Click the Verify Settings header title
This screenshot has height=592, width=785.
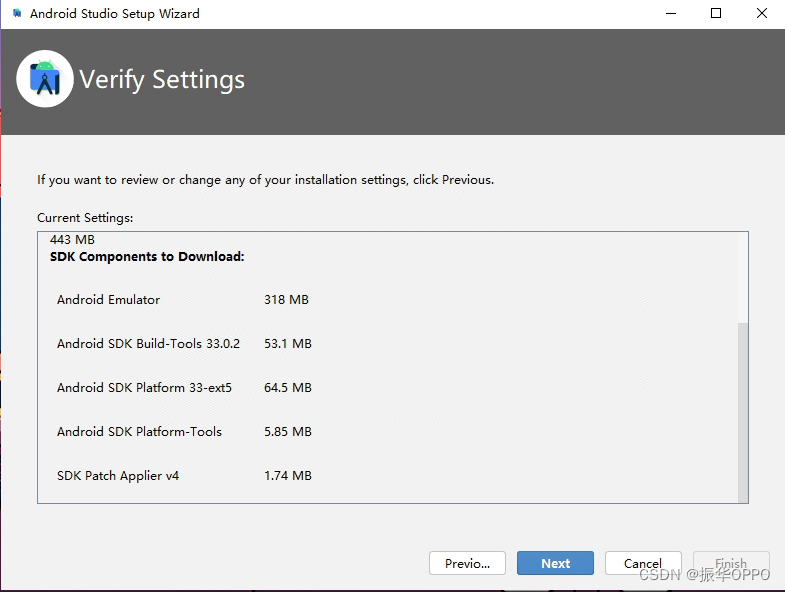(x=162, y=80)
